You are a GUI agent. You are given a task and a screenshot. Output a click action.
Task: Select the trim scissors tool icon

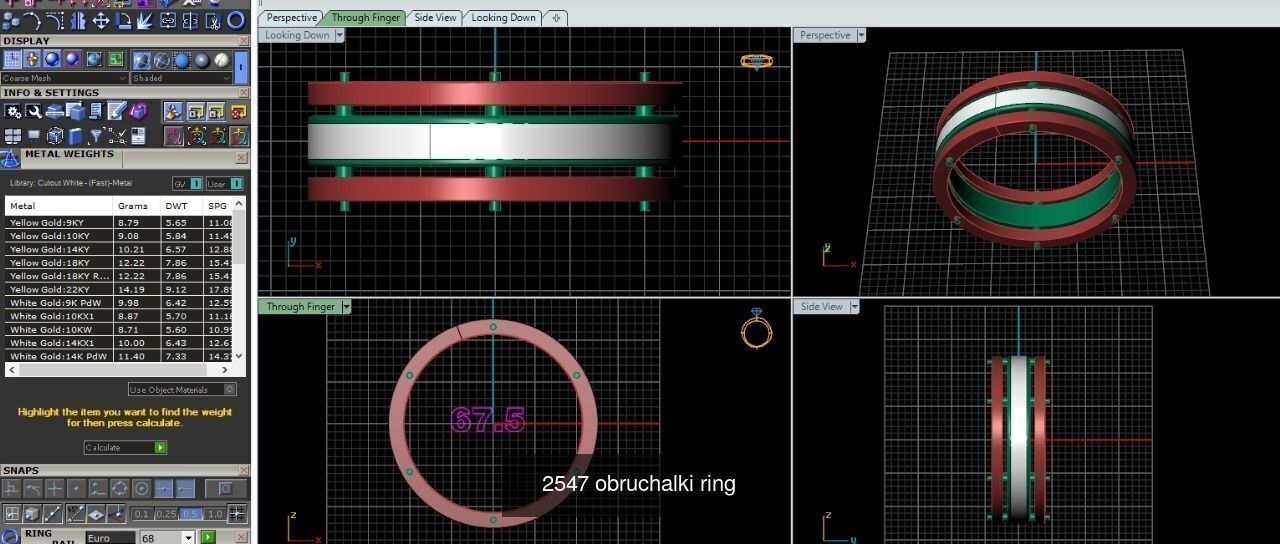click(x=213, y=21)
